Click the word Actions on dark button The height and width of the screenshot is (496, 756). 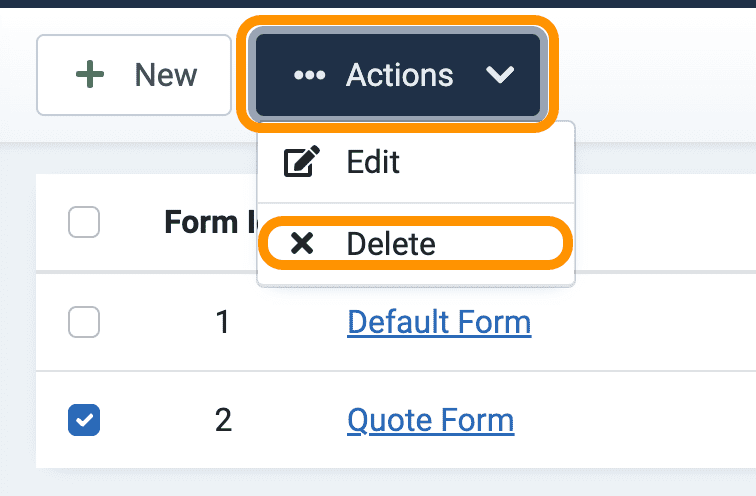point(400,75)
